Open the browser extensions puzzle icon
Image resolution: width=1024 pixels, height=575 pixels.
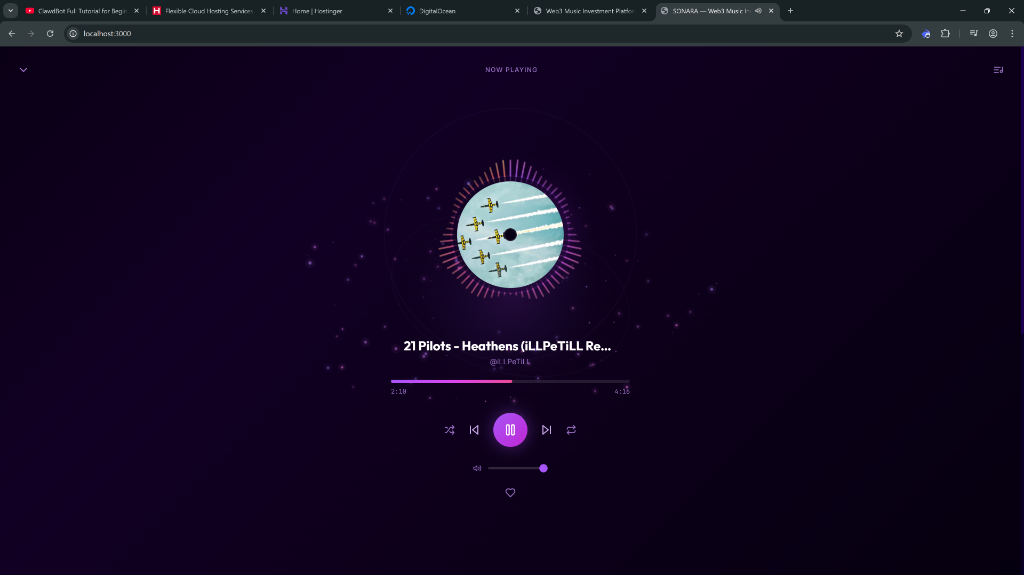945,33
